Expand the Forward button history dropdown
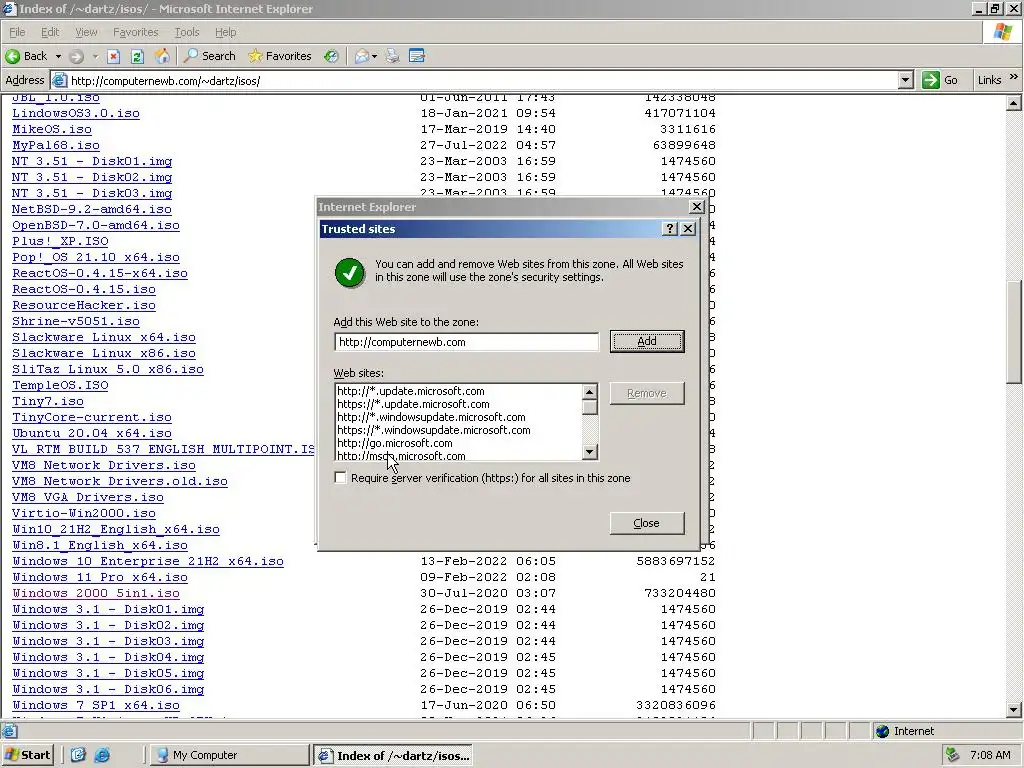Image resolution: width=1024 pixels, height=768 pixels. tap(95, 57)
